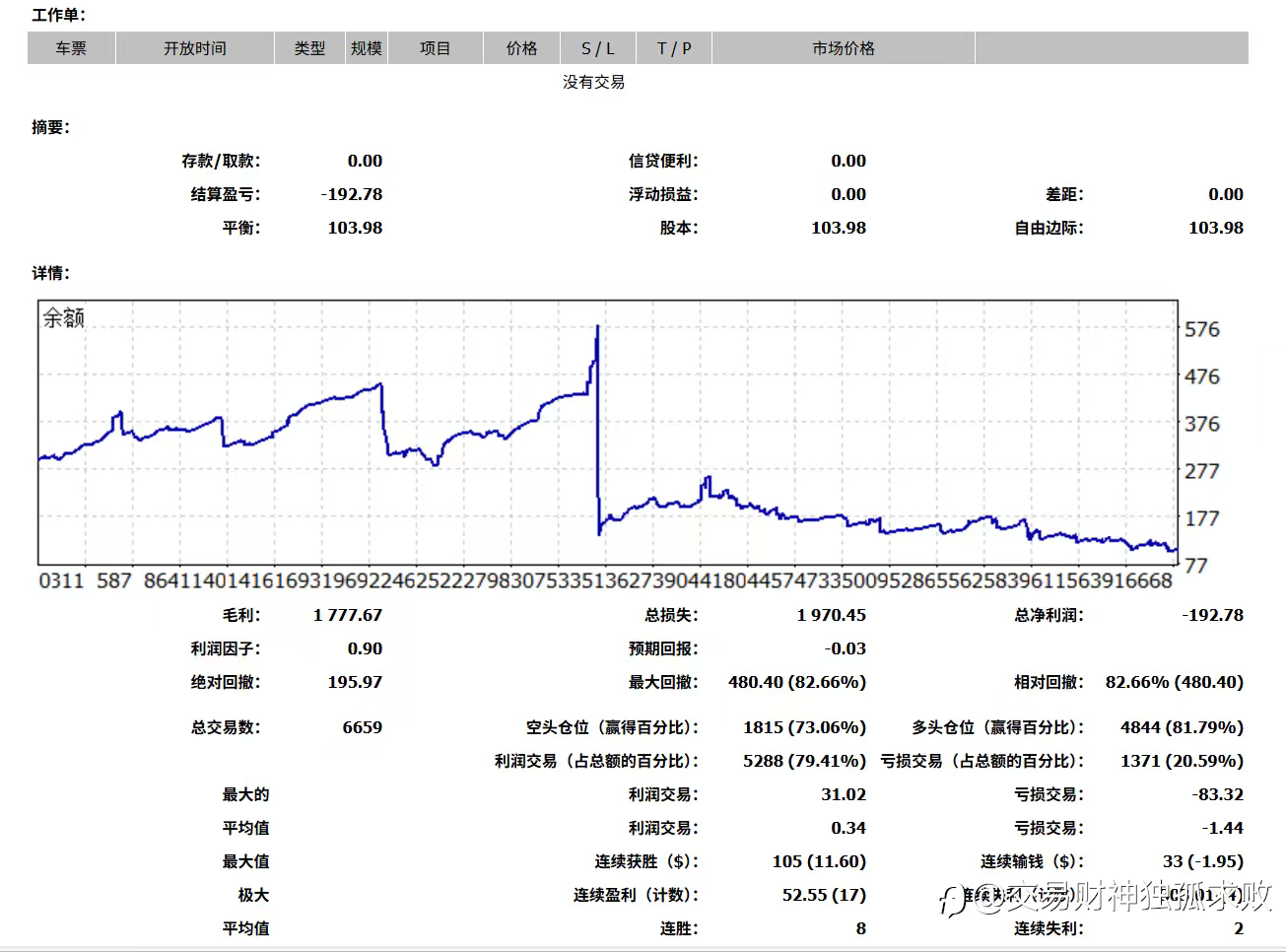Image resolution: width=1286 pixels, height=952 pixels.
Task: Click the 项目 column header
Action: click(x=436, y=48)
